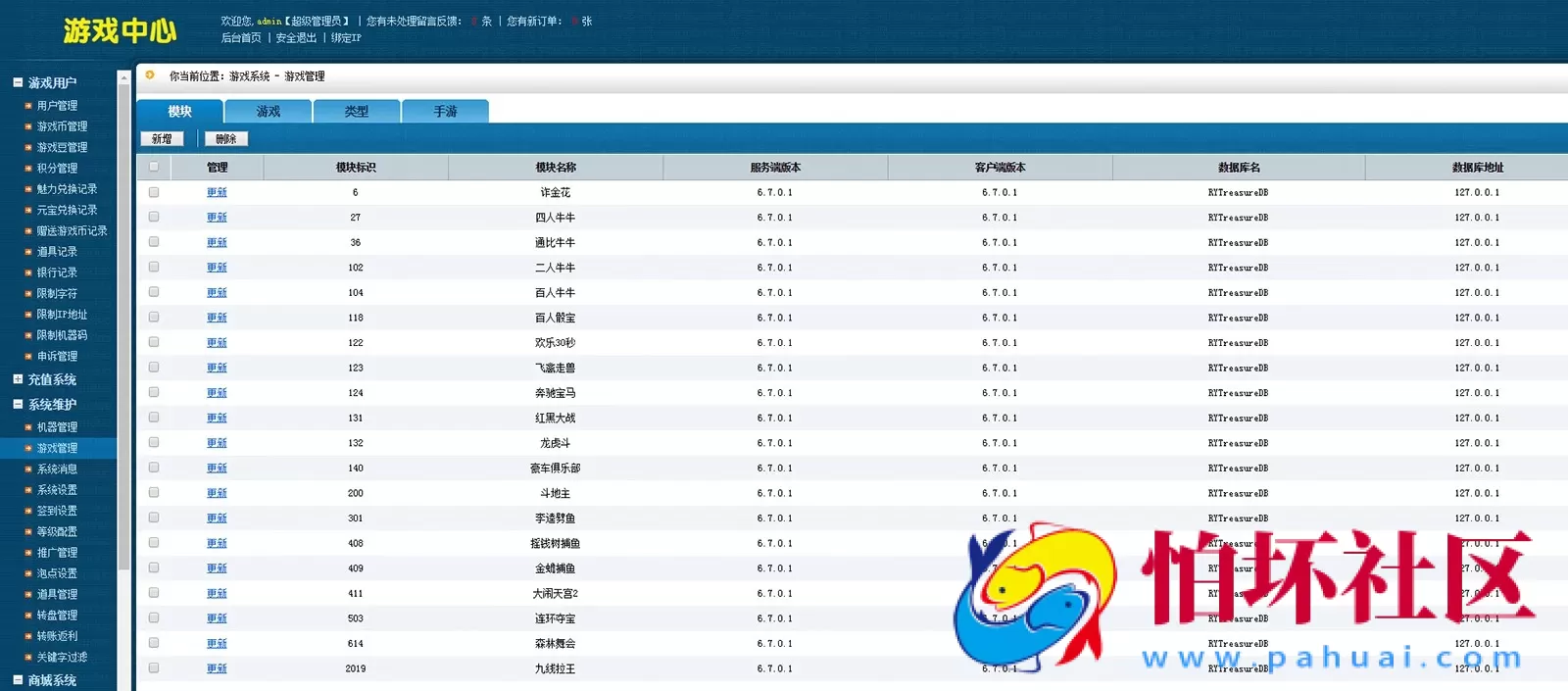
Task: Expand the 充值系统 sidebar section
Action: coord(18,379)
